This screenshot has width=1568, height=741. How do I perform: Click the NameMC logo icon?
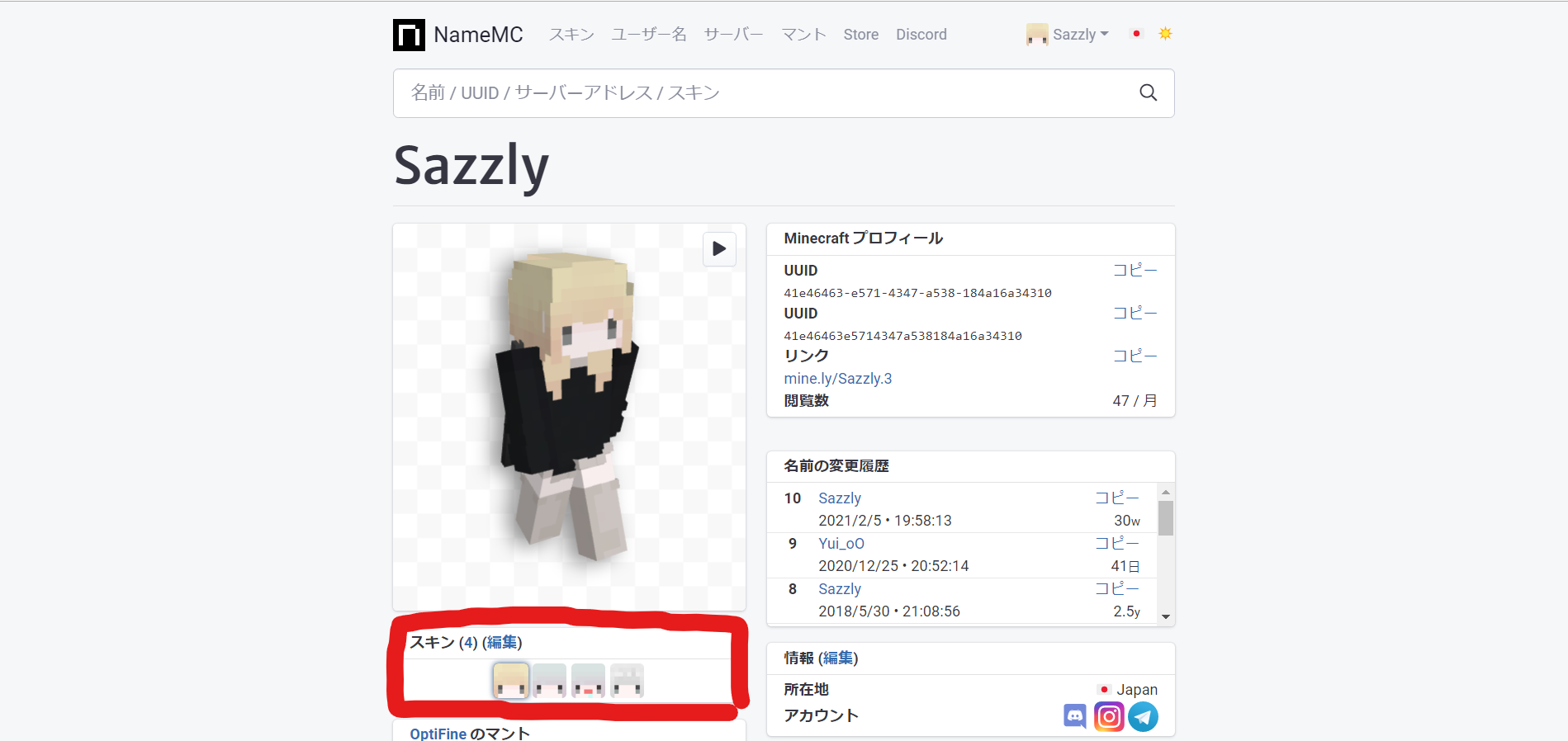pos(409,35)
